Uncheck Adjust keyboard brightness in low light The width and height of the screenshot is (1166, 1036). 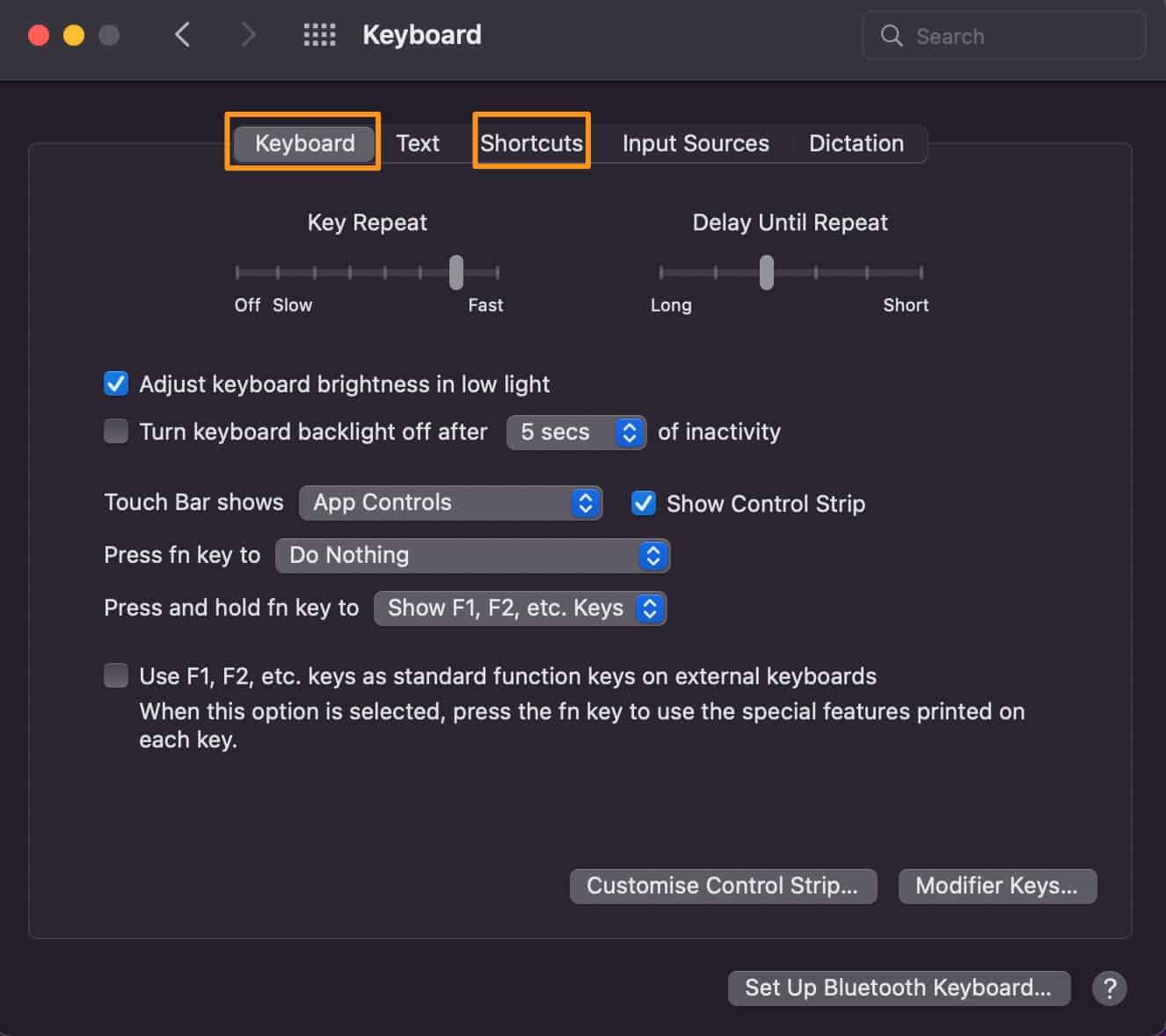(x=116, y=383)
